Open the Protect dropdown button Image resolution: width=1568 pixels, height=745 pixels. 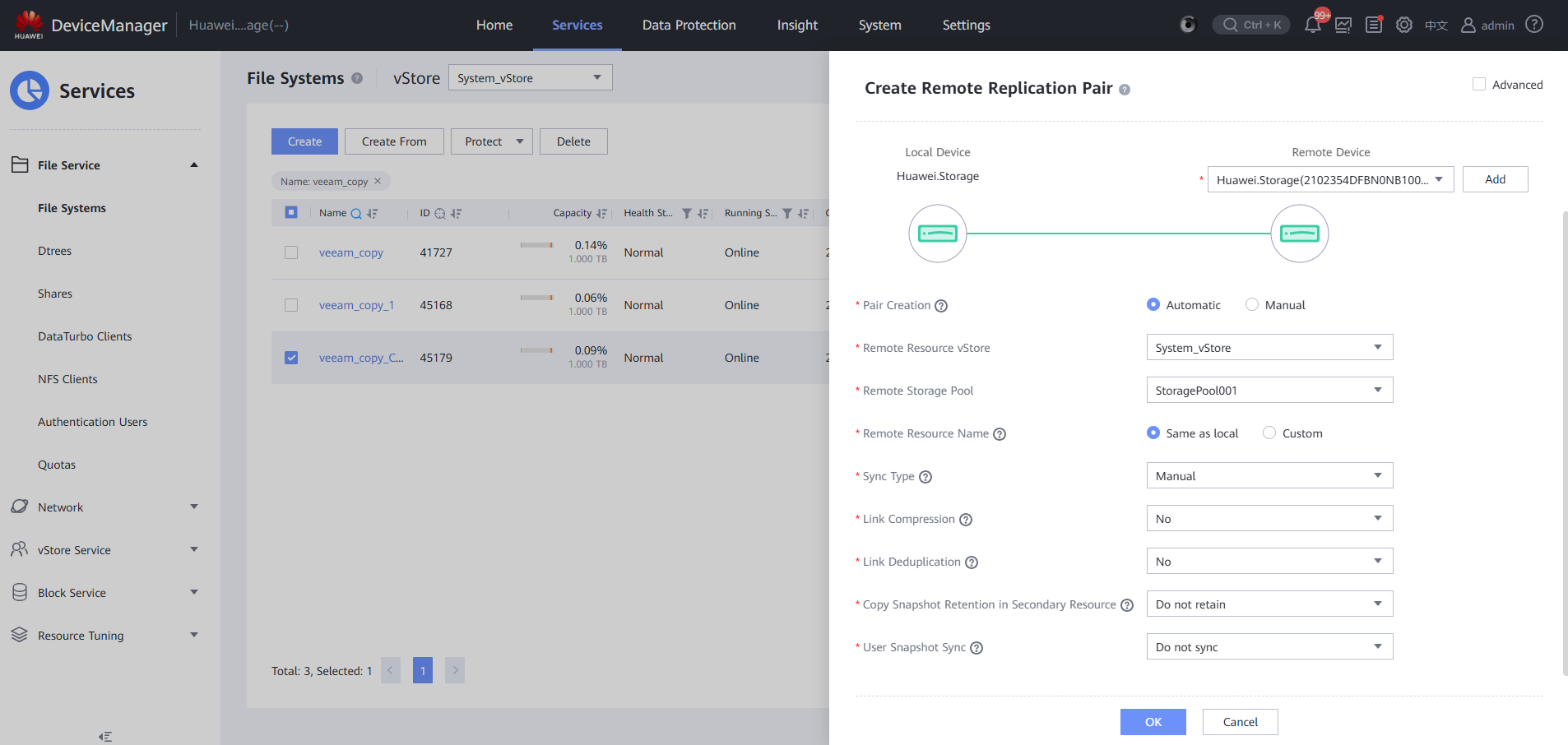492,141
